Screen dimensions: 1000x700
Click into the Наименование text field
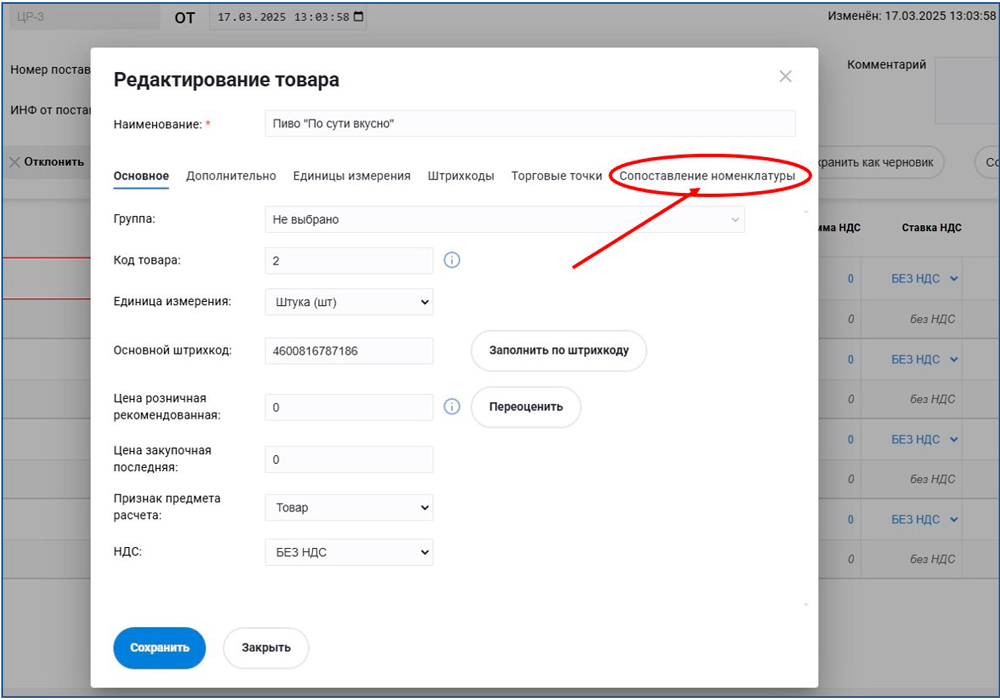click(x=530, y=123)
